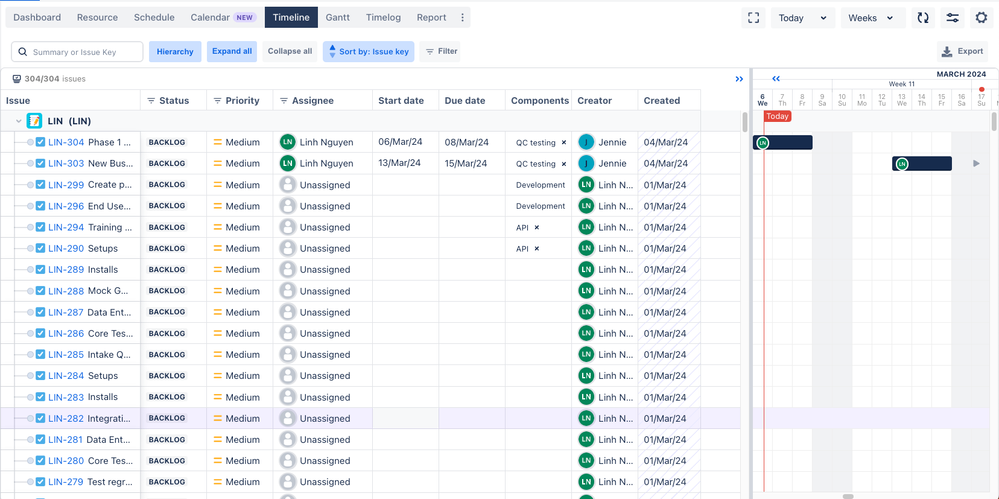
Task: Open issue link LIN-304
Action: (66, 142)
